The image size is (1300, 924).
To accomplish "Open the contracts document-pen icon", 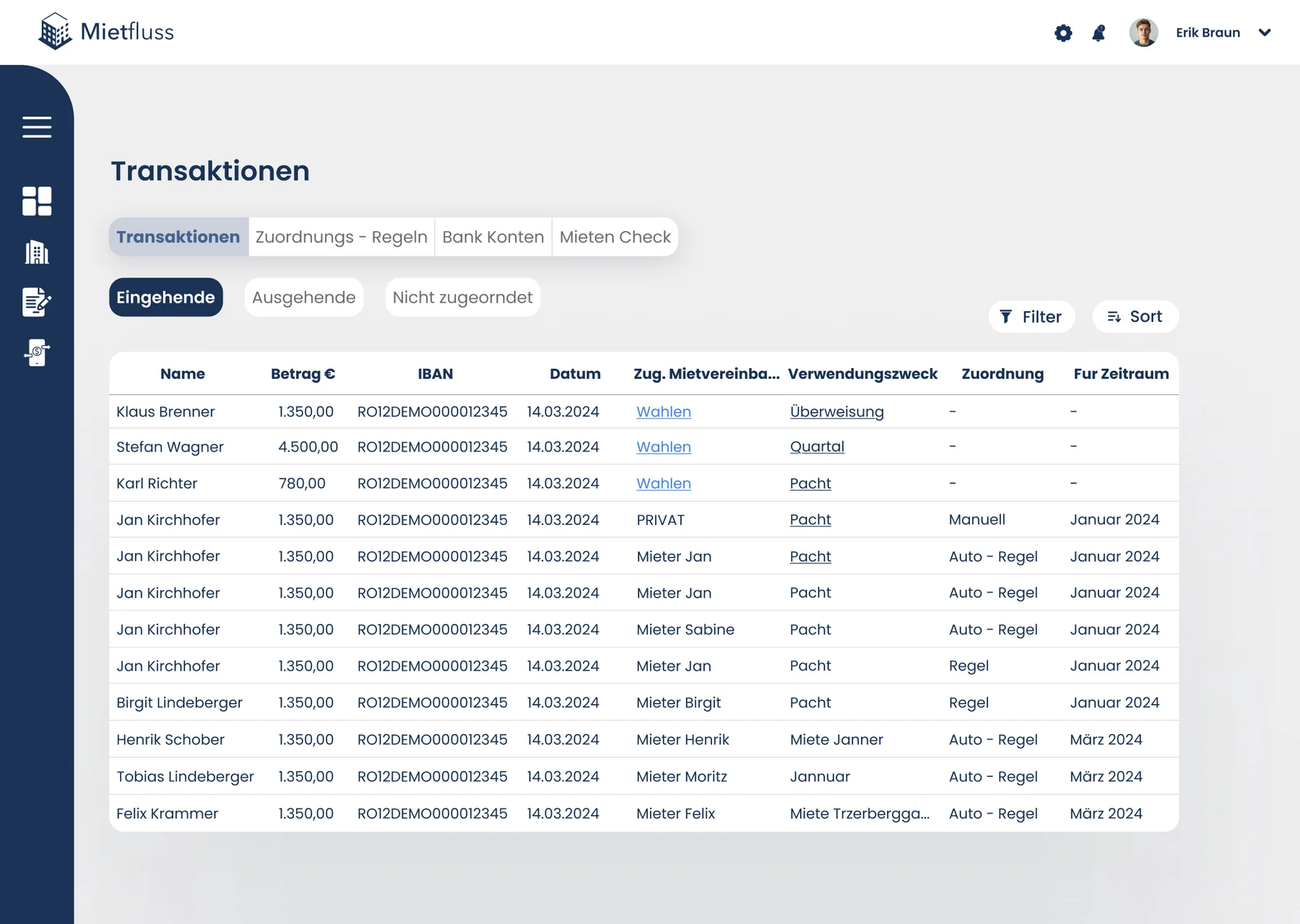I will (x=37, y=302).
